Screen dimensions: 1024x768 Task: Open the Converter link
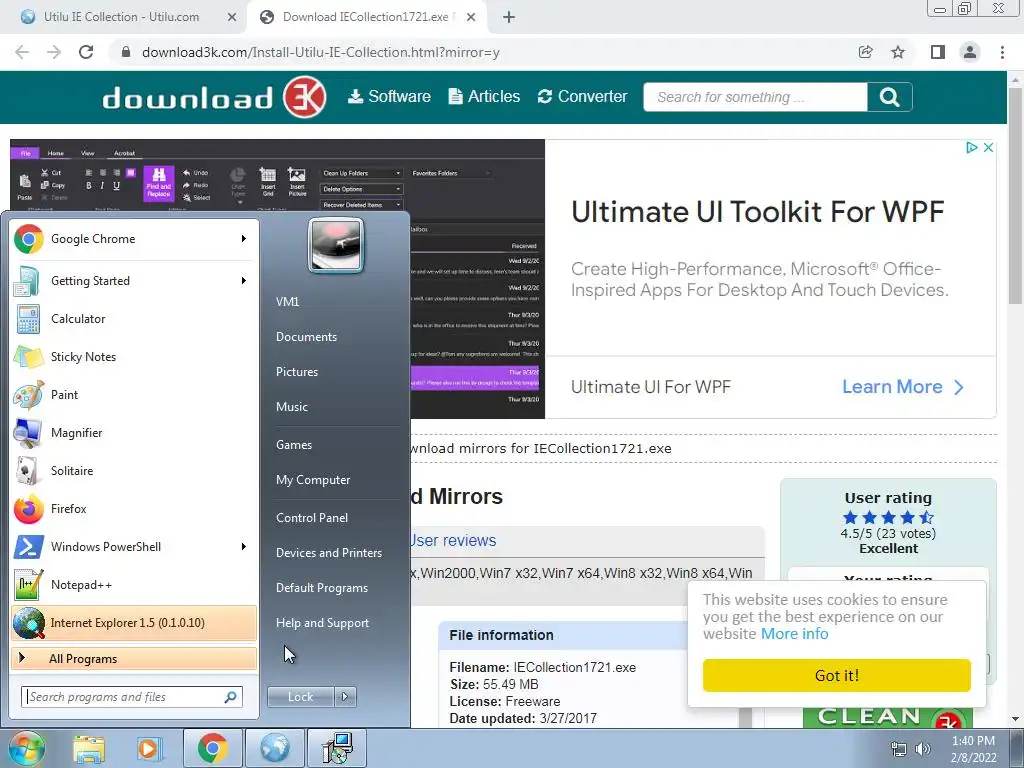[x=583, y=97]
